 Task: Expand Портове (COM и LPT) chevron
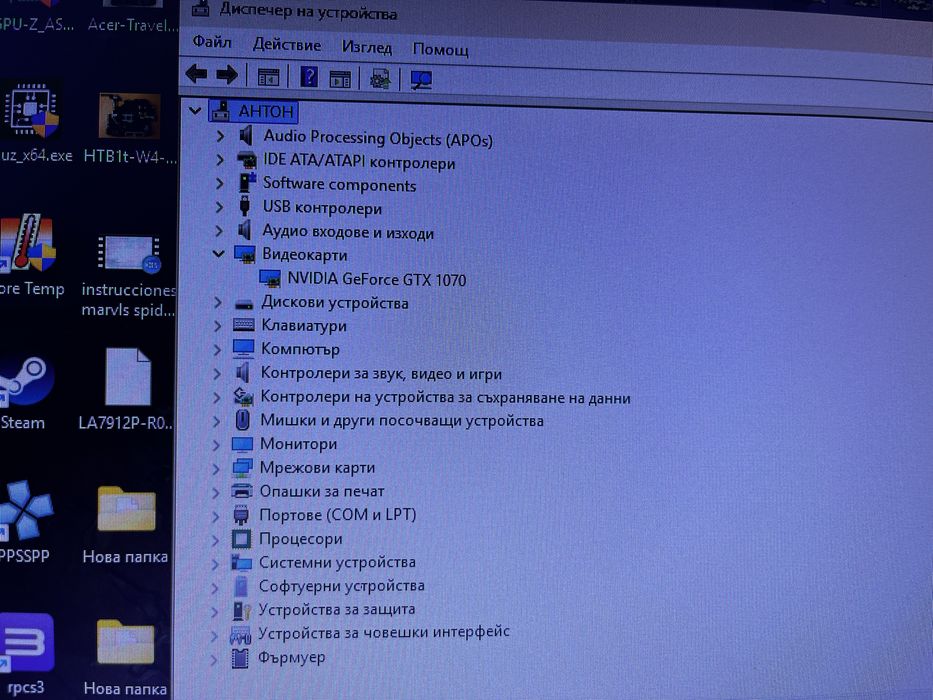(216, 515)
